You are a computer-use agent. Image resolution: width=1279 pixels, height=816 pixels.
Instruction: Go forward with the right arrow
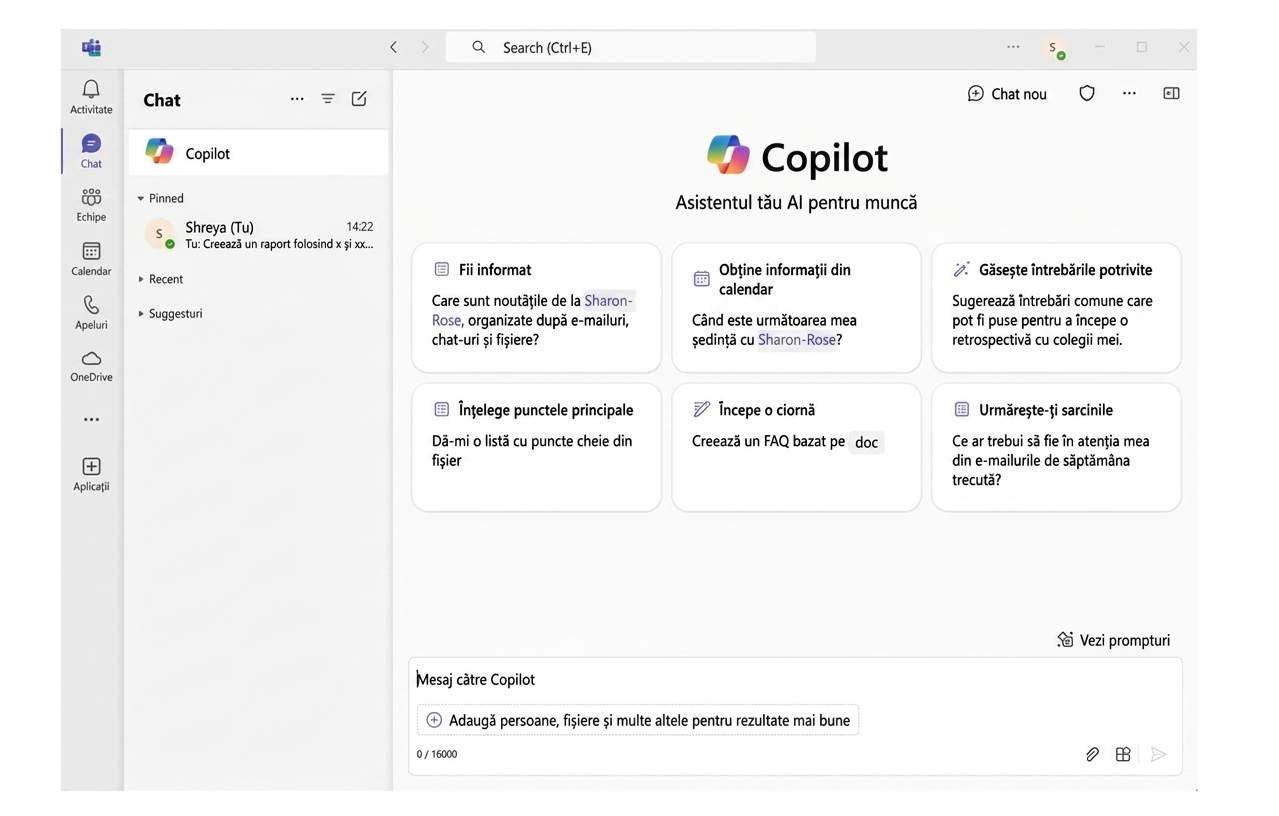click(425, 47)
